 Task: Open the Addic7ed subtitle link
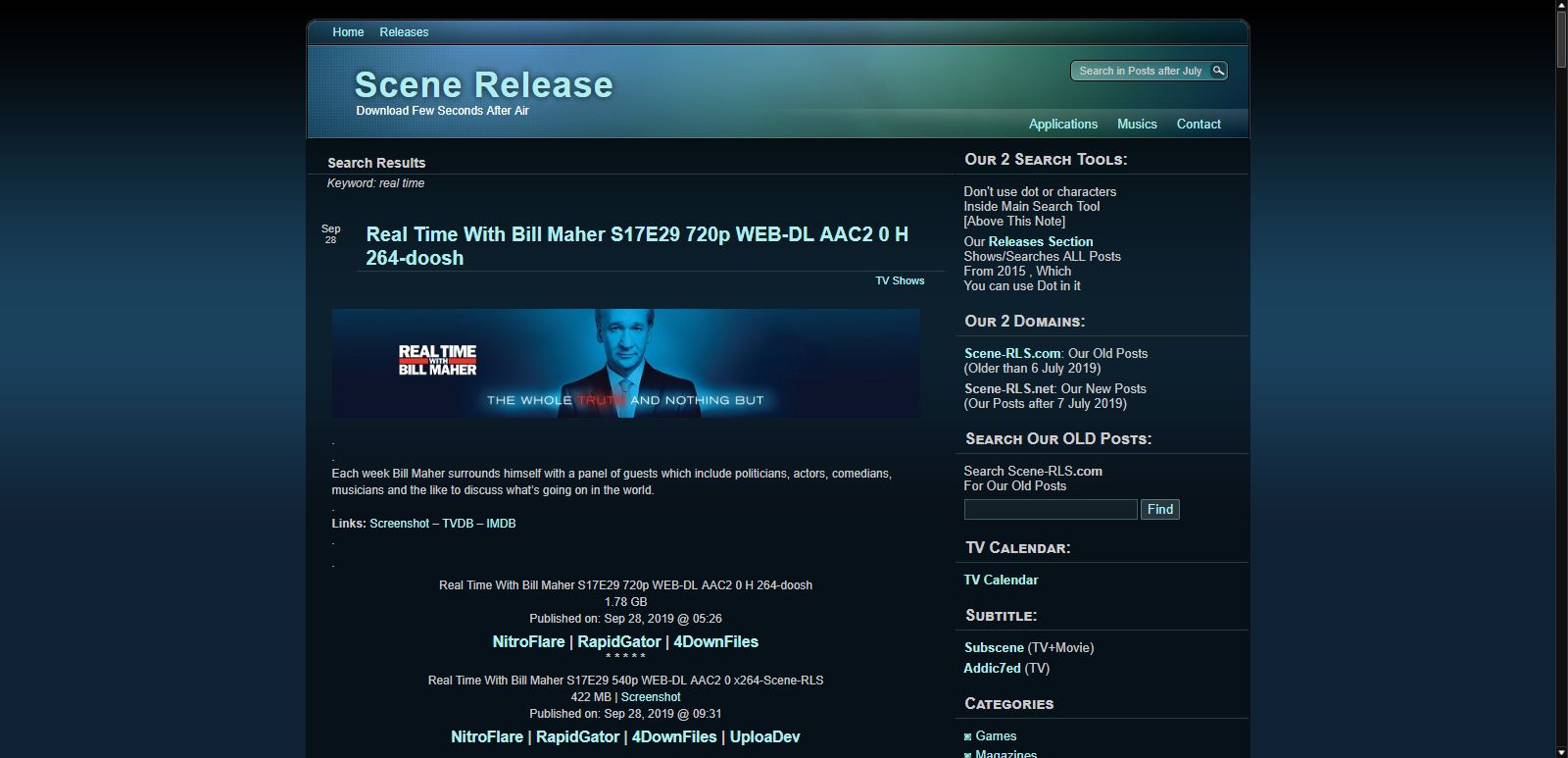[992, 668]
